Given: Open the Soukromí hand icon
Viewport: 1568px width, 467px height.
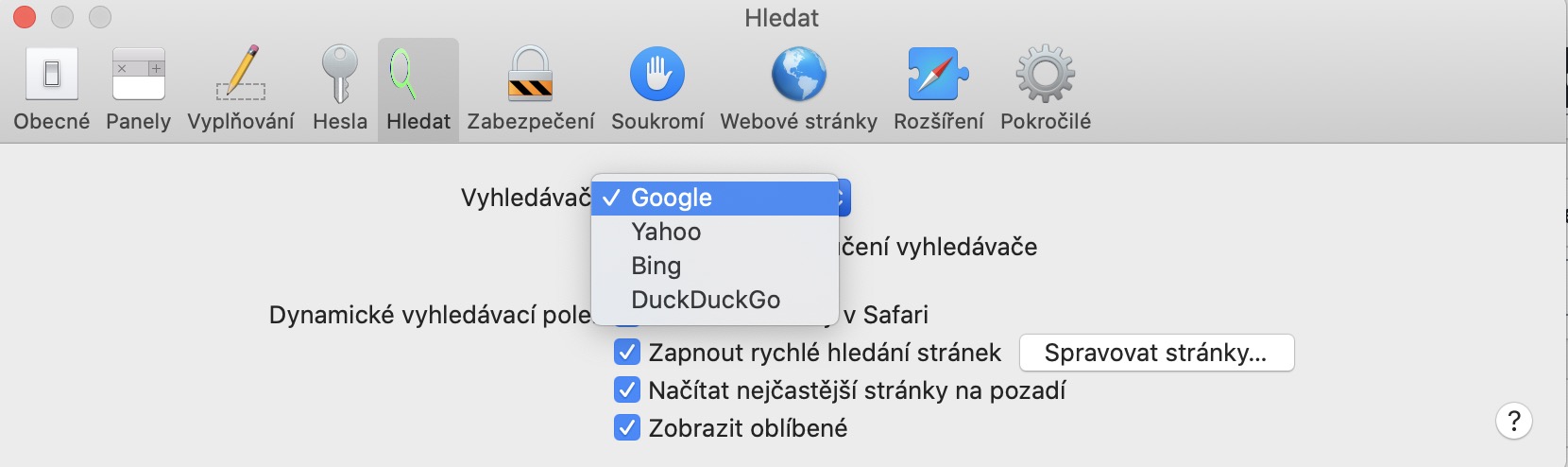Looking at the screenshot, I should pos(657,75).
